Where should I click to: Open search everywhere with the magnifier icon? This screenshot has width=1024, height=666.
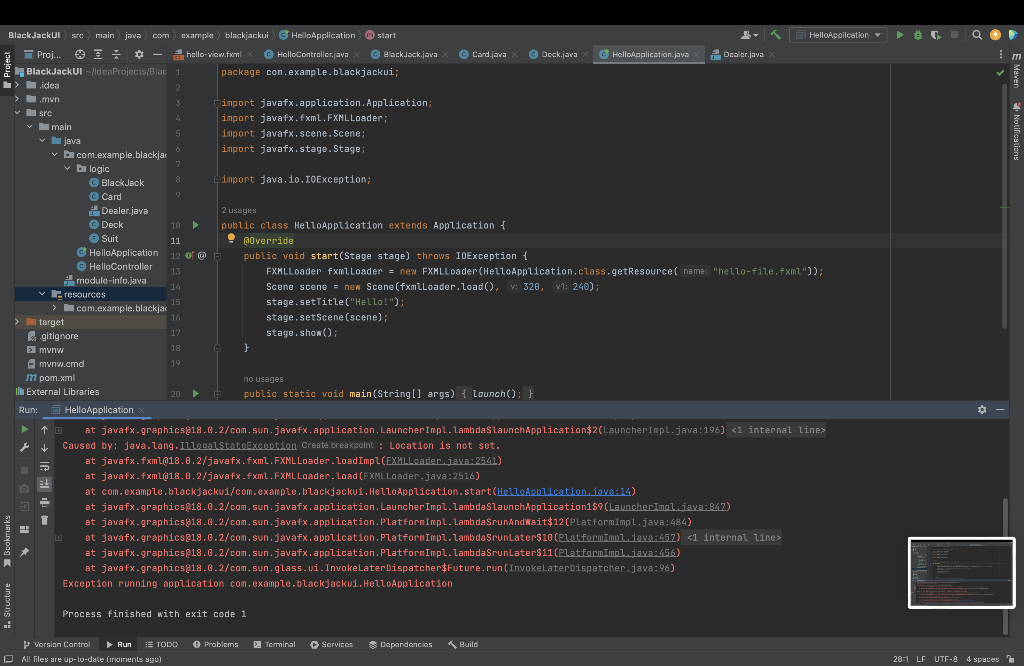point(977,33)
